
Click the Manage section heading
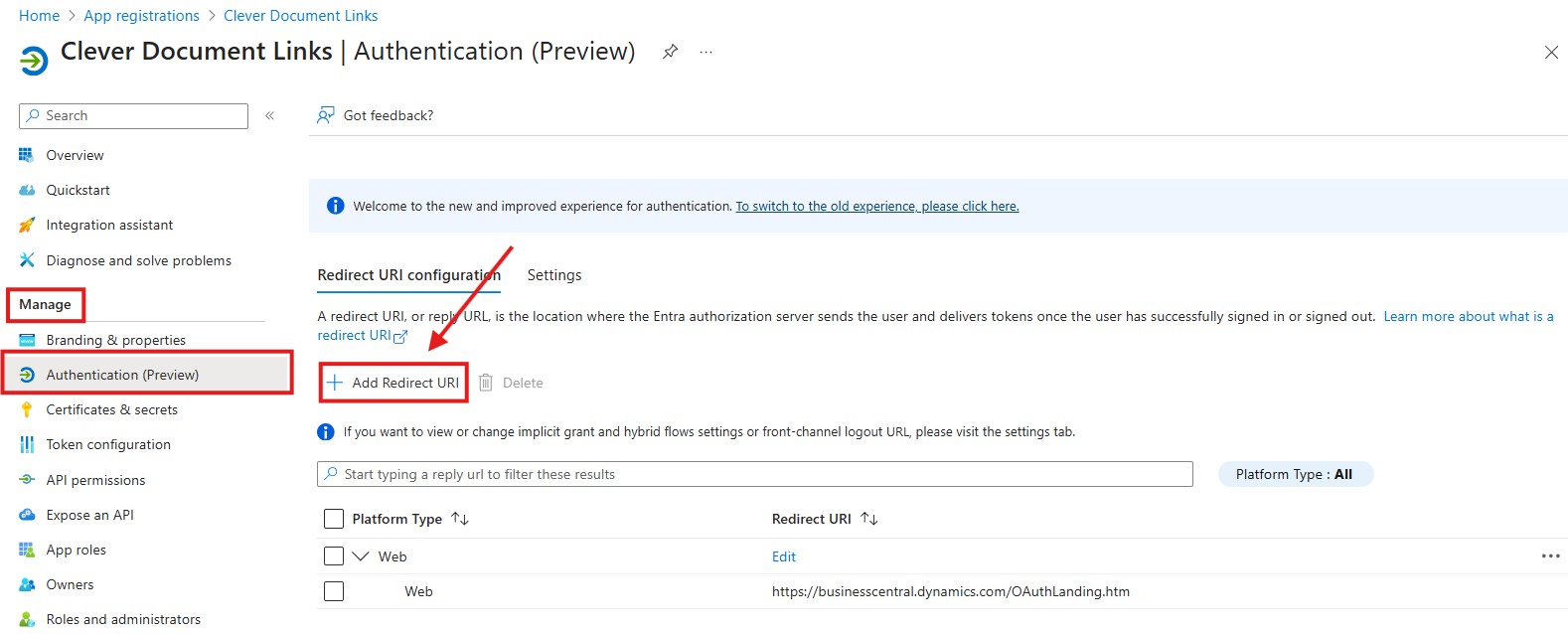[x=45, y=304]
